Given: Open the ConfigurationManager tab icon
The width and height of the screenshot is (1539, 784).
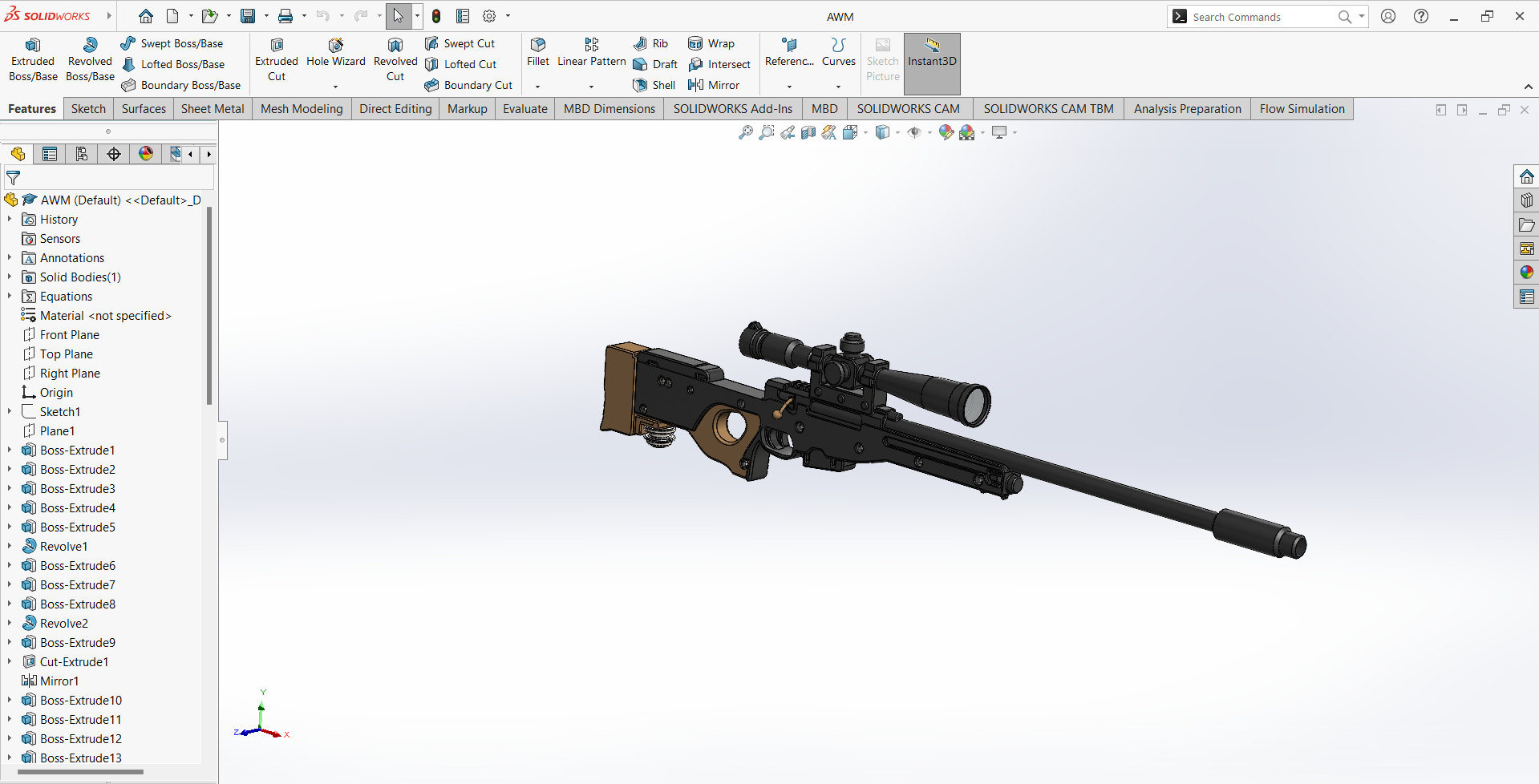Looking at the screenshot, I should tap(82, 154).
